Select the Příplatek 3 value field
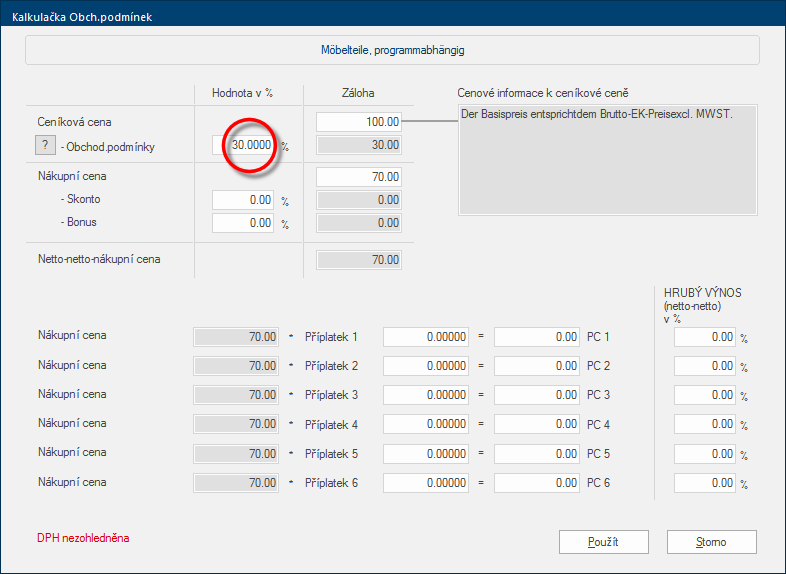This screenshot has height=574, width=786. (x=426, y=395)
